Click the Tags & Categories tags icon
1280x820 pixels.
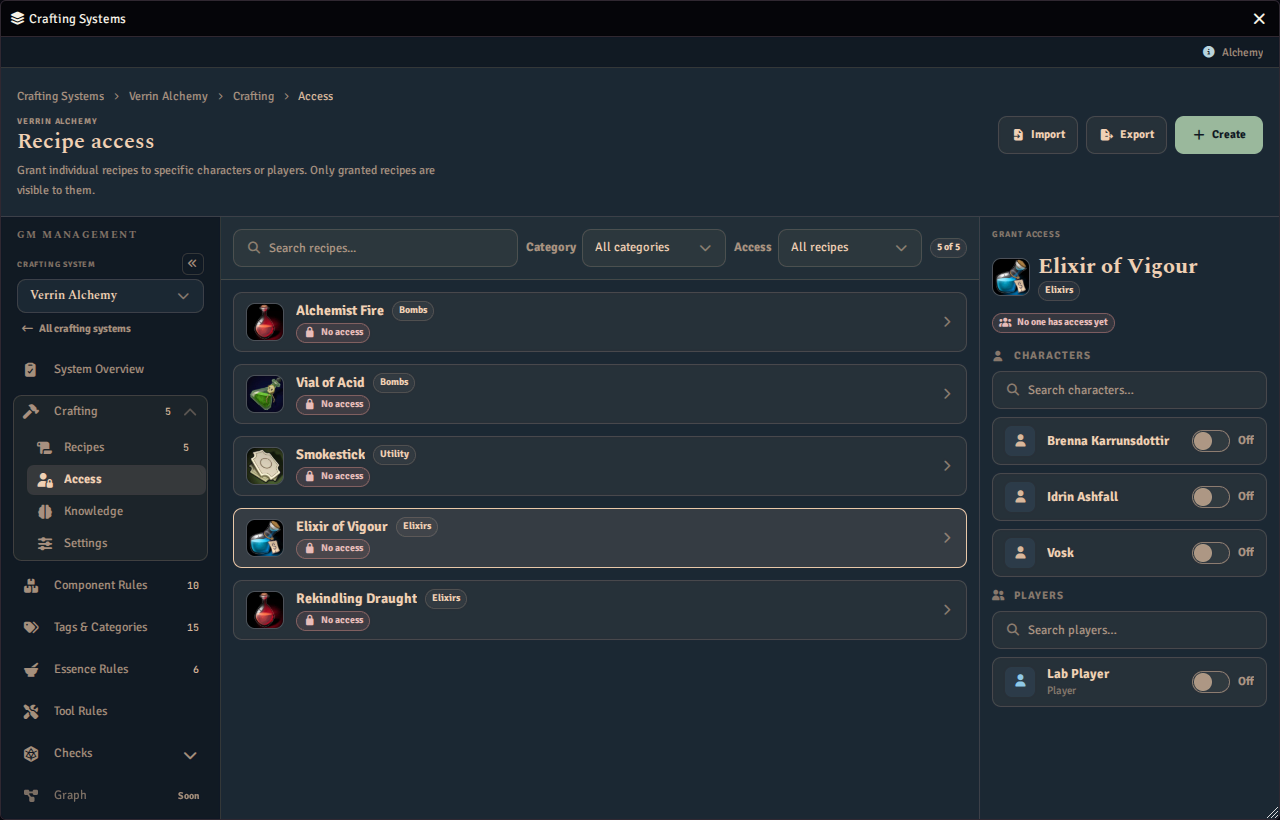(31, 628)
